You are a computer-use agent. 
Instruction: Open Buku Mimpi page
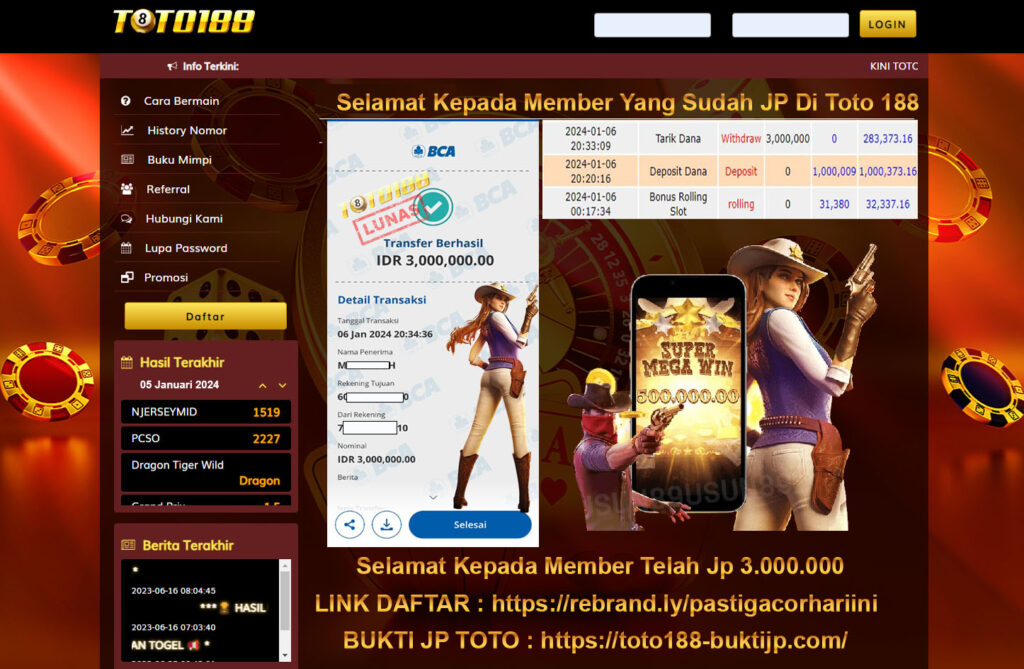point(179,159)
